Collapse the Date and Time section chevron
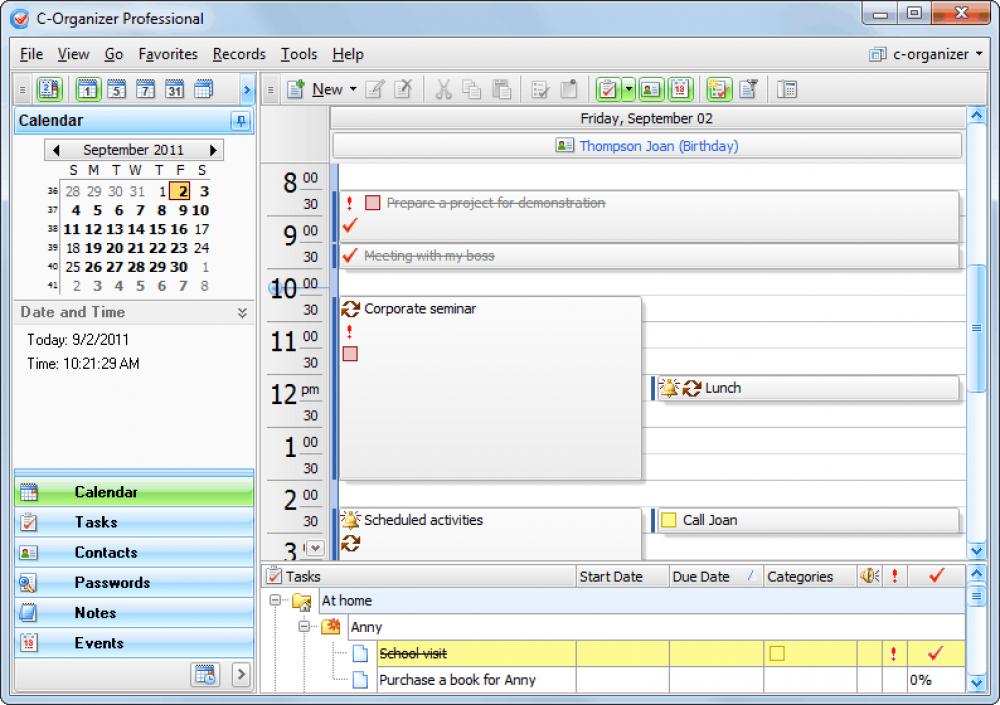This screenshot has height=705, width=1000. pos(240,312)
